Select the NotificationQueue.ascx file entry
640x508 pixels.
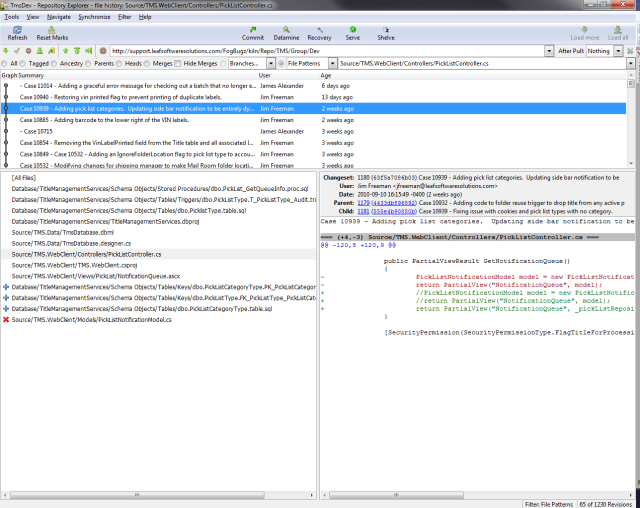(x=96, y=276)
